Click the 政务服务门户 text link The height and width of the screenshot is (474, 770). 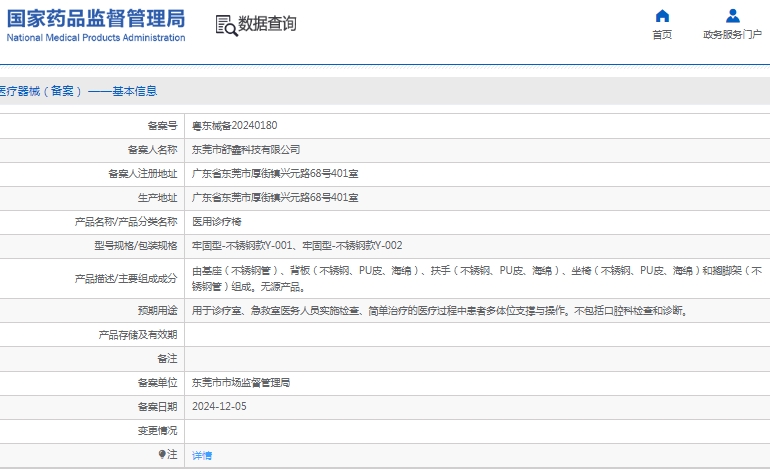733,35
